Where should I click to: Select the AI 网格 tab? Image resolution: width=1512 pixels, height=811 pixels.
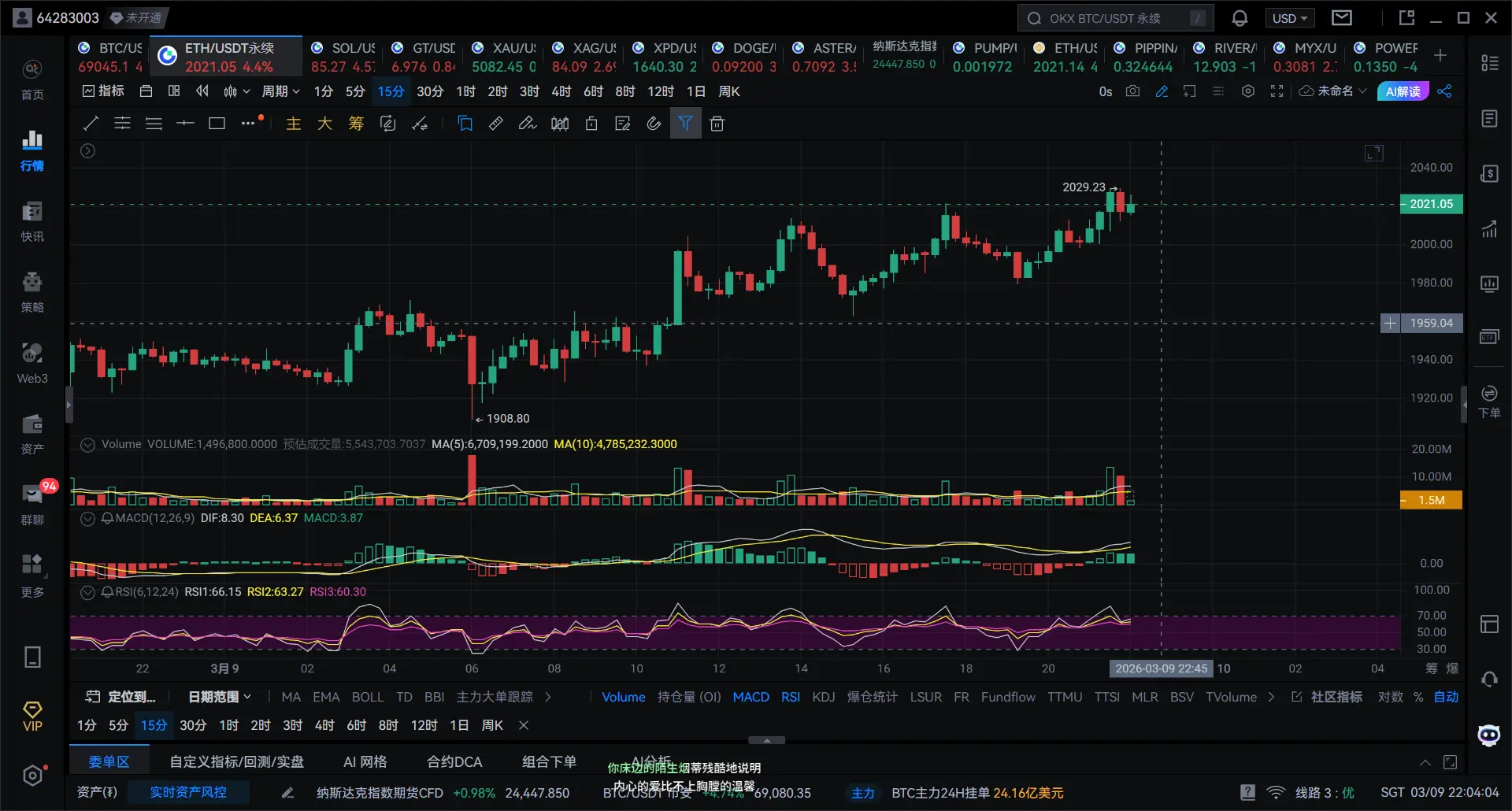point(365,761)
